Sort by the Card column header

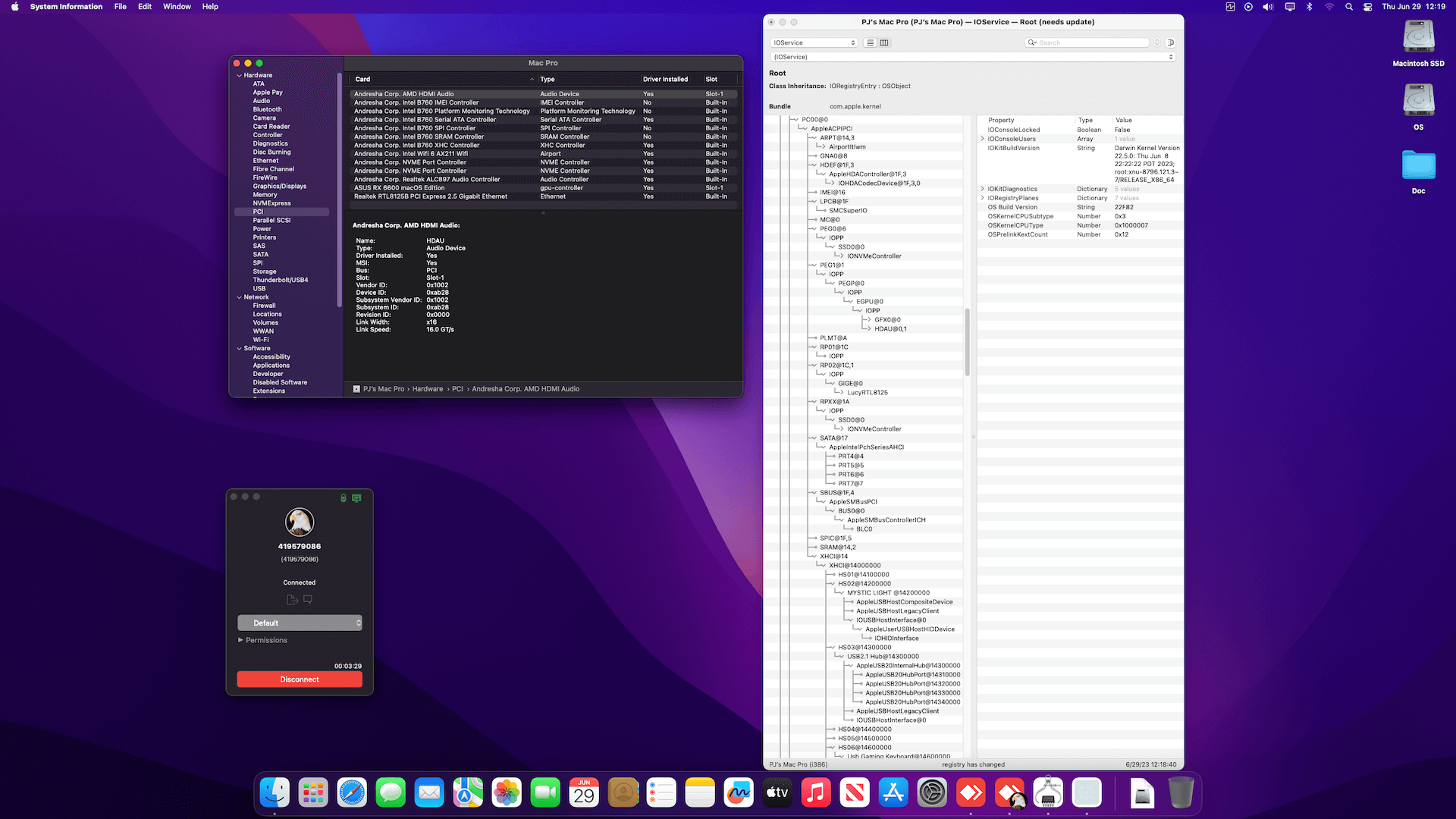click(443, 79)
